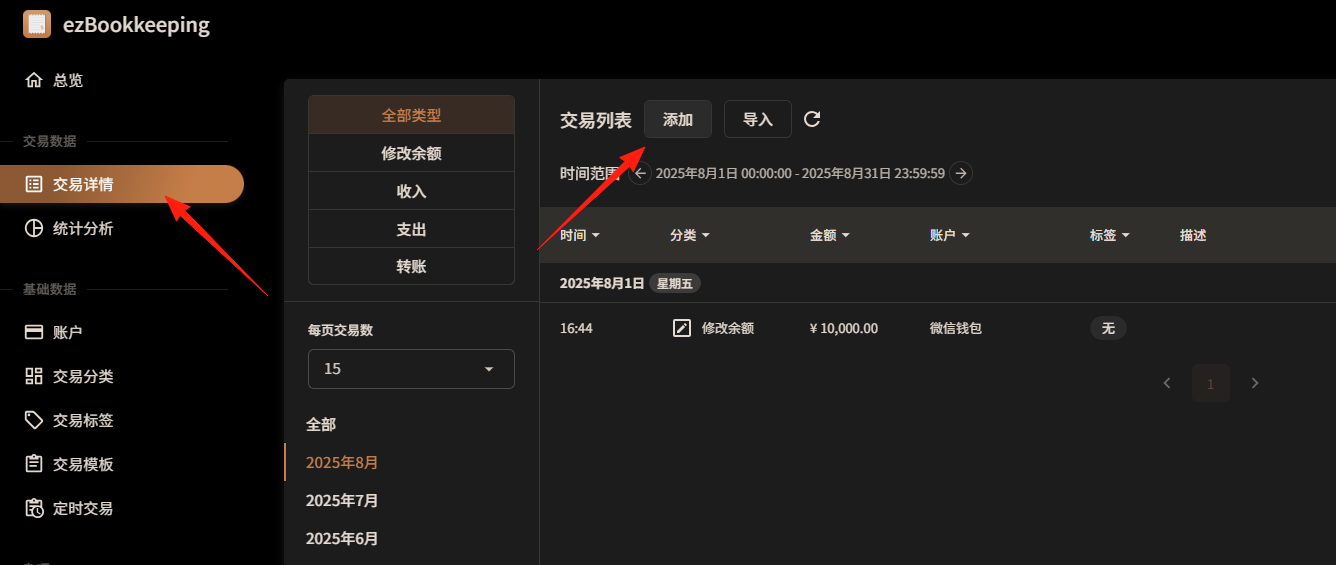Click the pie chart icon beside 统计分析
Screen dimensions: 1336x565
click(x=34, y=228)
